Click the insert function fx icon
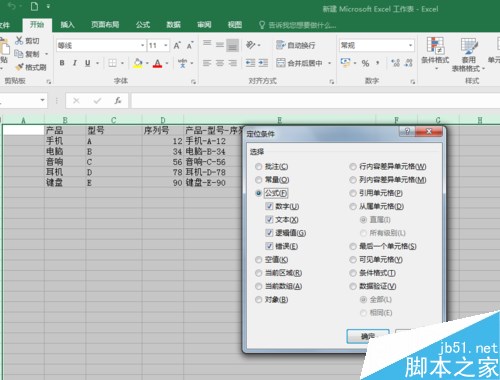Screen dimensions: 500x380 (118, 100)
